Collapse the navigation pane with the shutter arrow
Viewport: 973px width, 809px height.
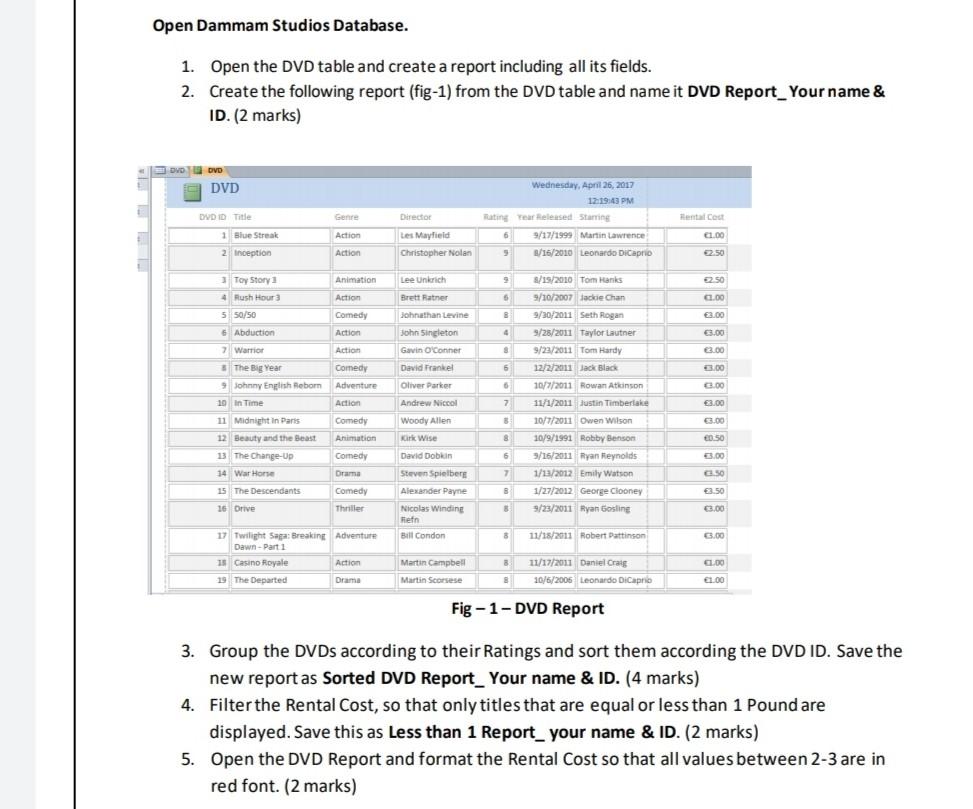[x=140, y=170]
